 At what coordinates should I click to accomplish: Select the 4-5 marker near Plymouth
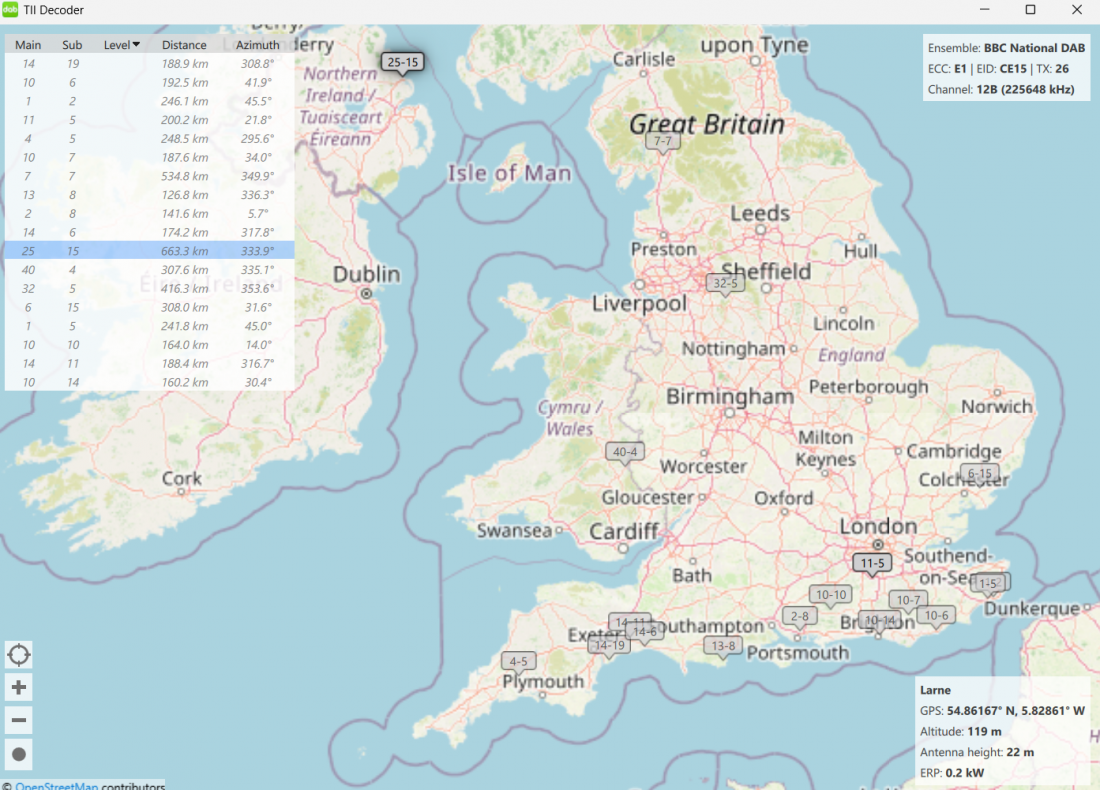pos(518,661)
